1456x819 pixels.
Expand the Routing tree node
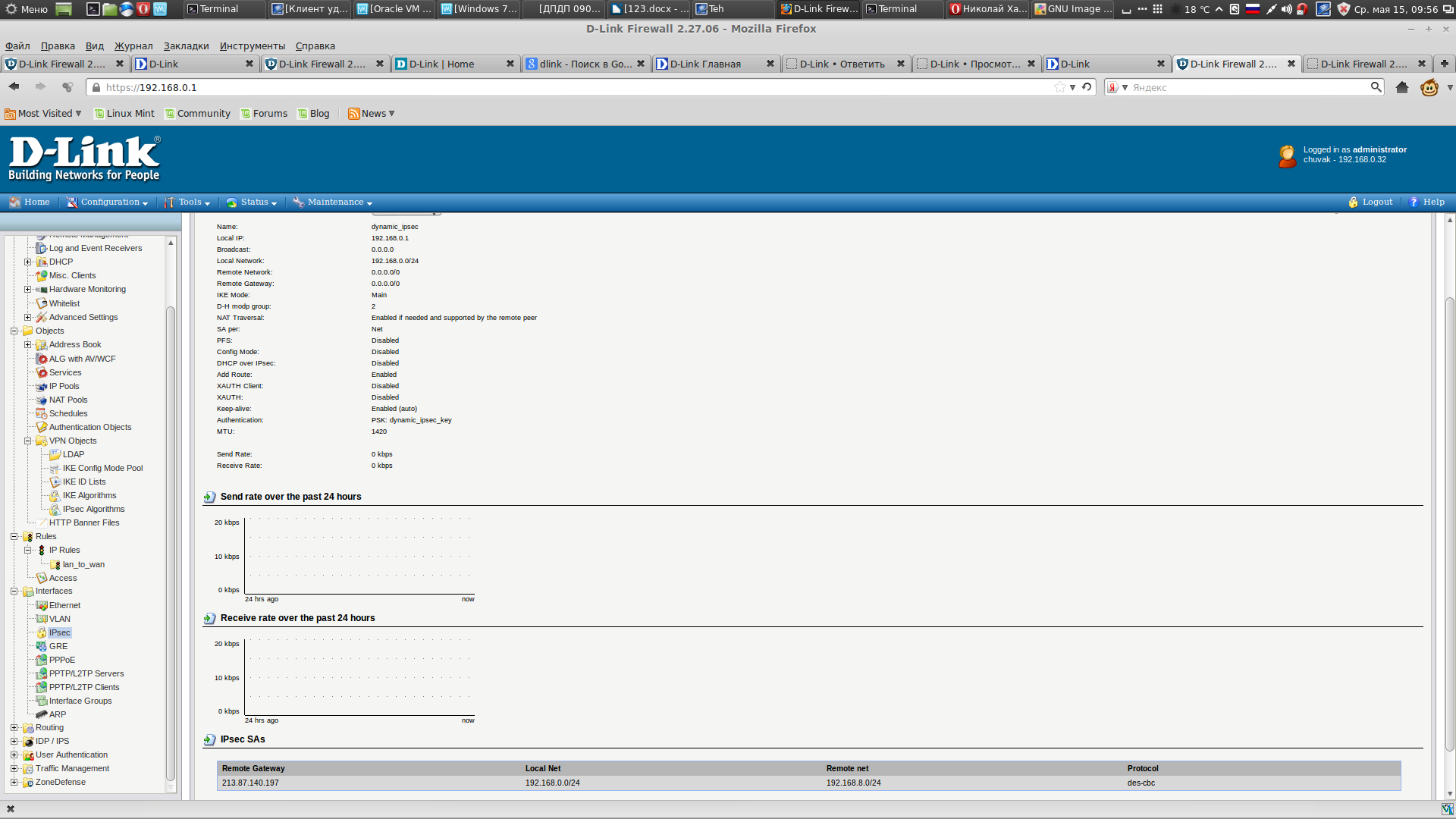pos(14,727)
